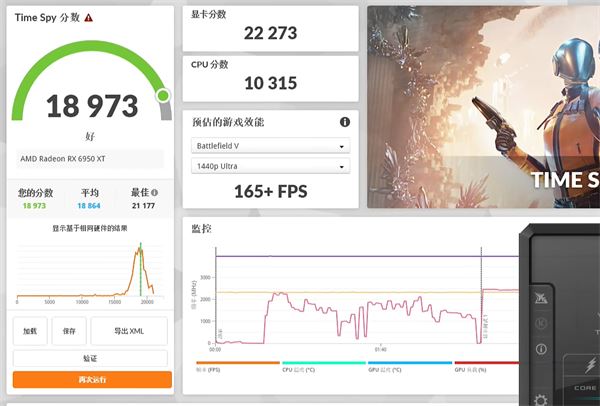Click the green score gauge indicator knob

tap(163, 96)
